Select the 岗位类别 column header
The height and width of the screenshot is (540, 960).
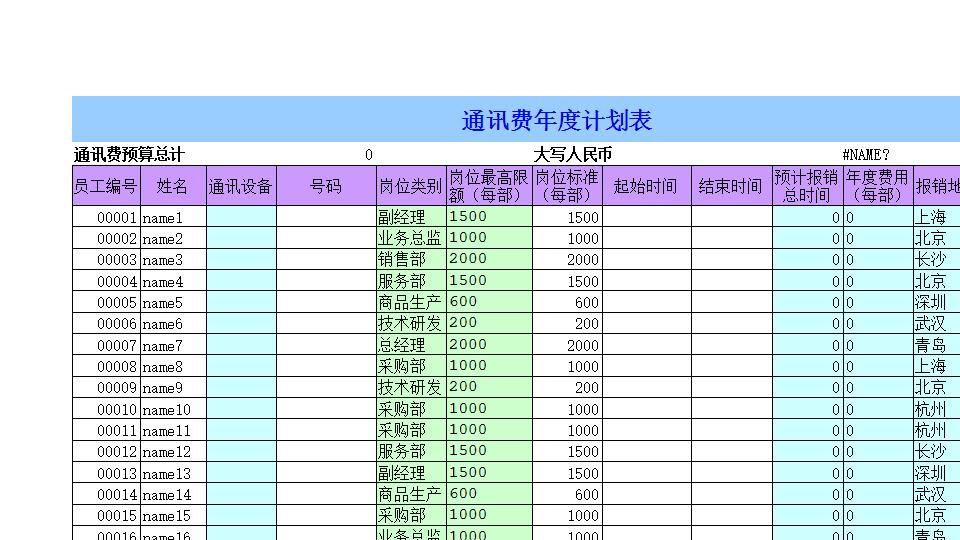coord(411,186)
